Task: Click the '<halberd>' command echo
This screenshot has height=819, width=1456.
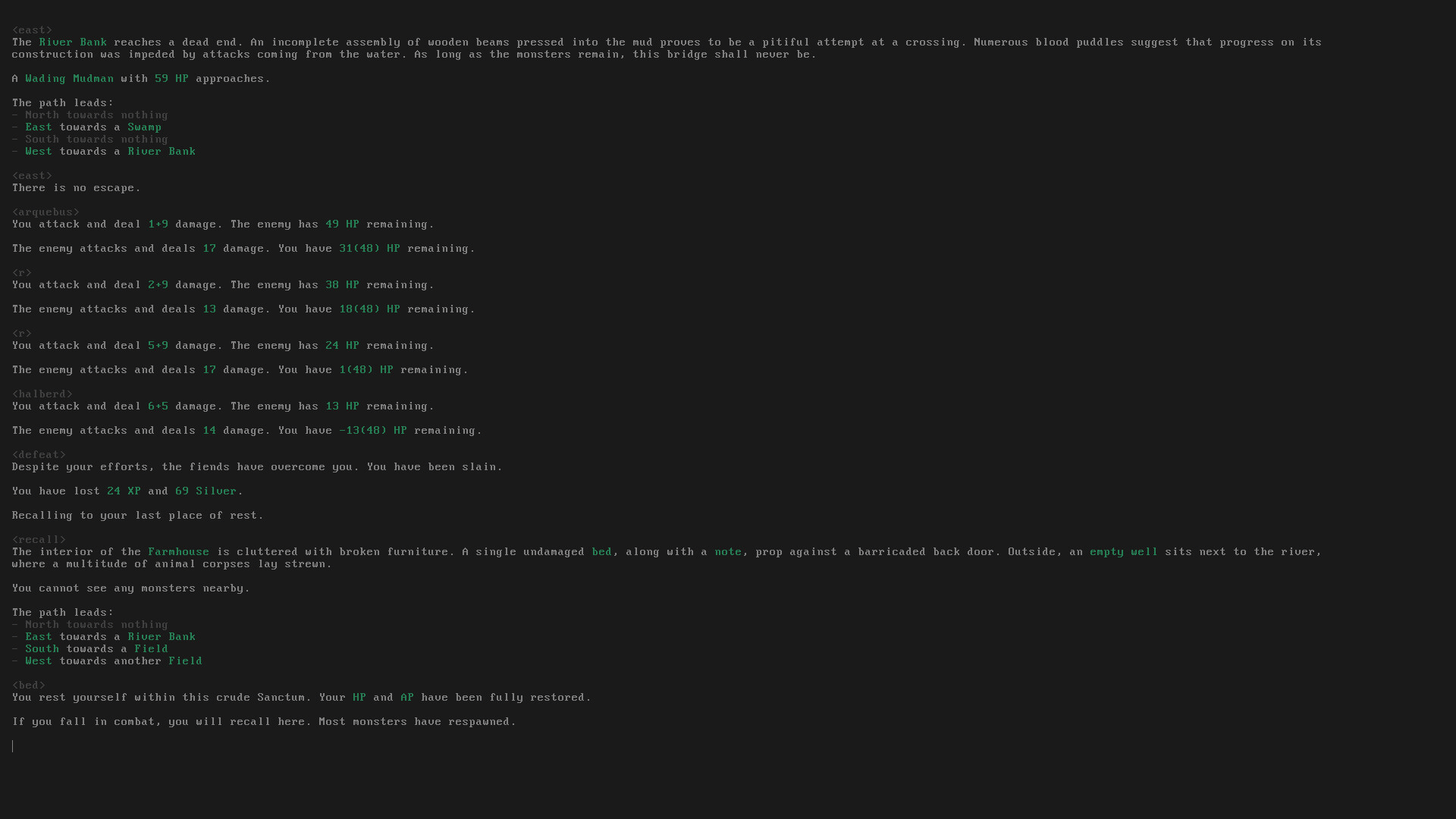Action: [42, 394]
